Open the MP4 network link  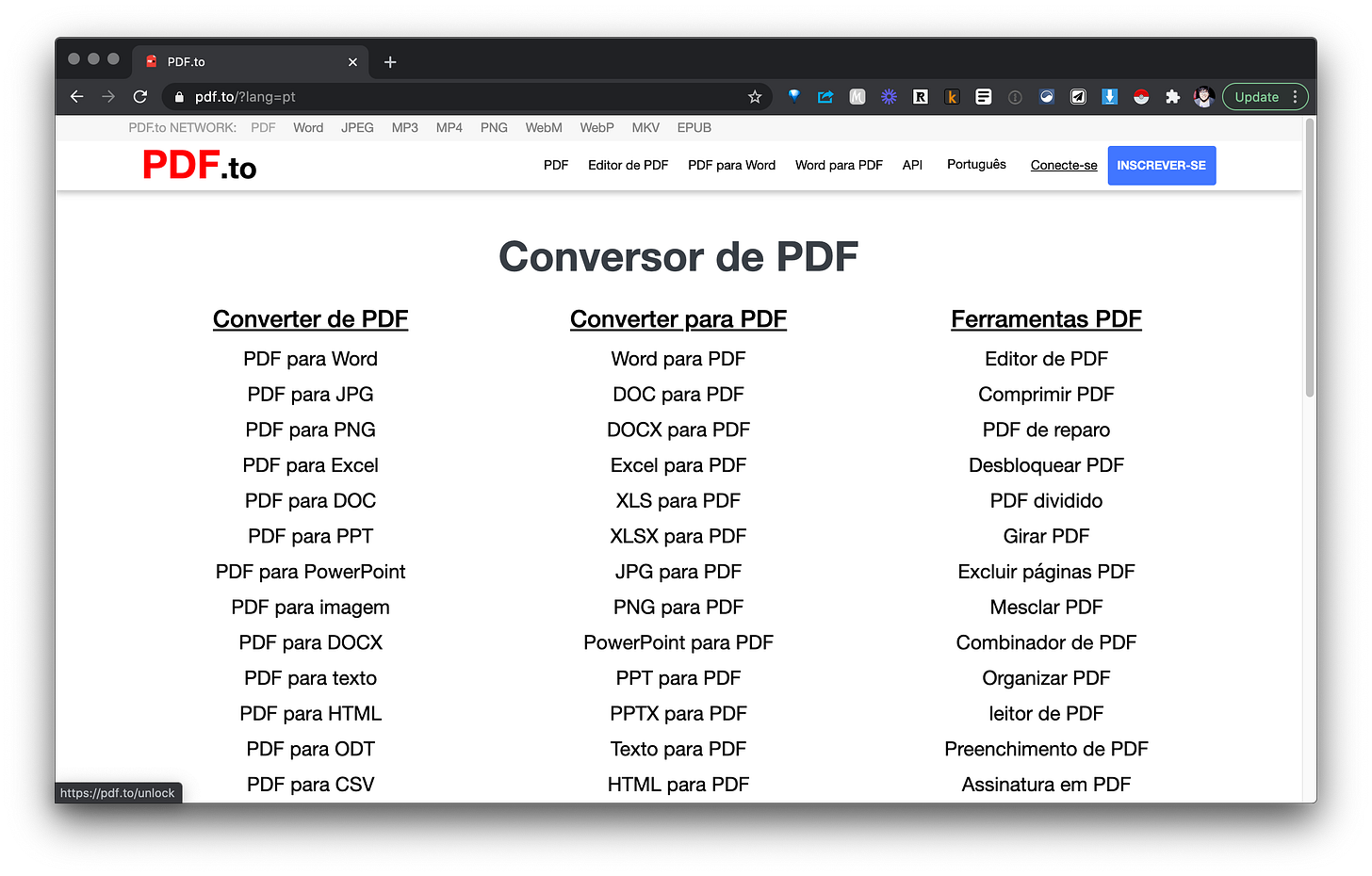[x=449, y=127]
